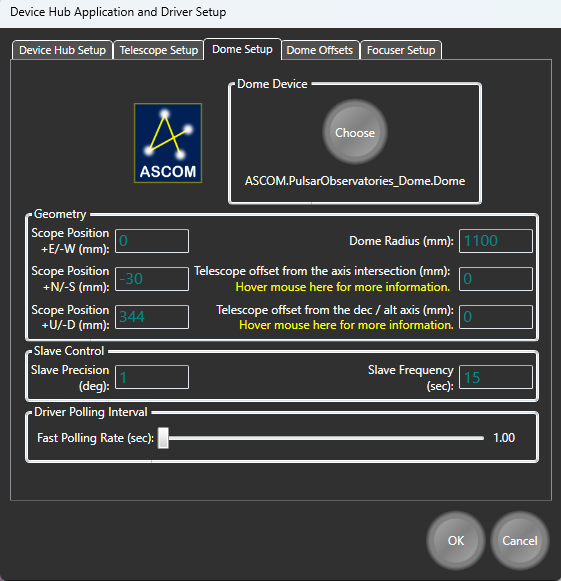This screenshot has width=561, height=581.
Task: Click the Dome Radius input field
Action: [x=496, y=241]
